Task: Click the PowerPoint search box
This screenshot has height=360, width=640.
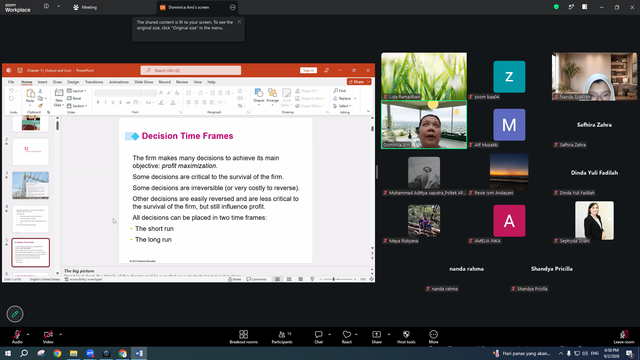Action: 191,70
